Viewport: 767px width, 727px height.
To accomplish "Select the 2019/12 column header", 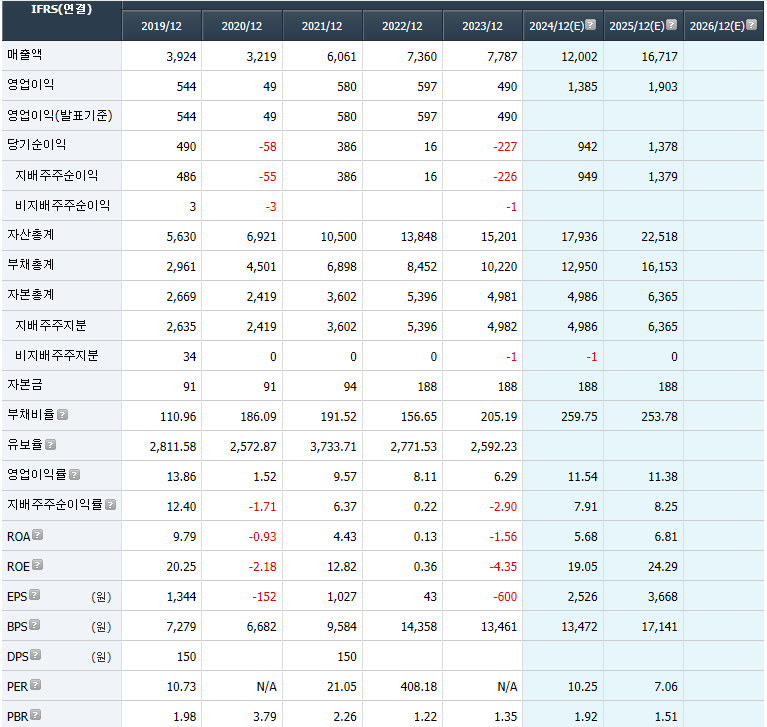I will click(162, 26).
